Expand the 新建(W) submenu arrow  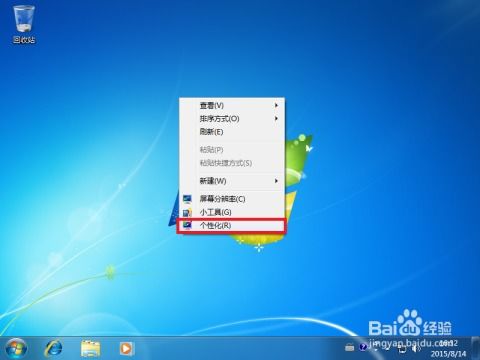click(x=276, y=181)
